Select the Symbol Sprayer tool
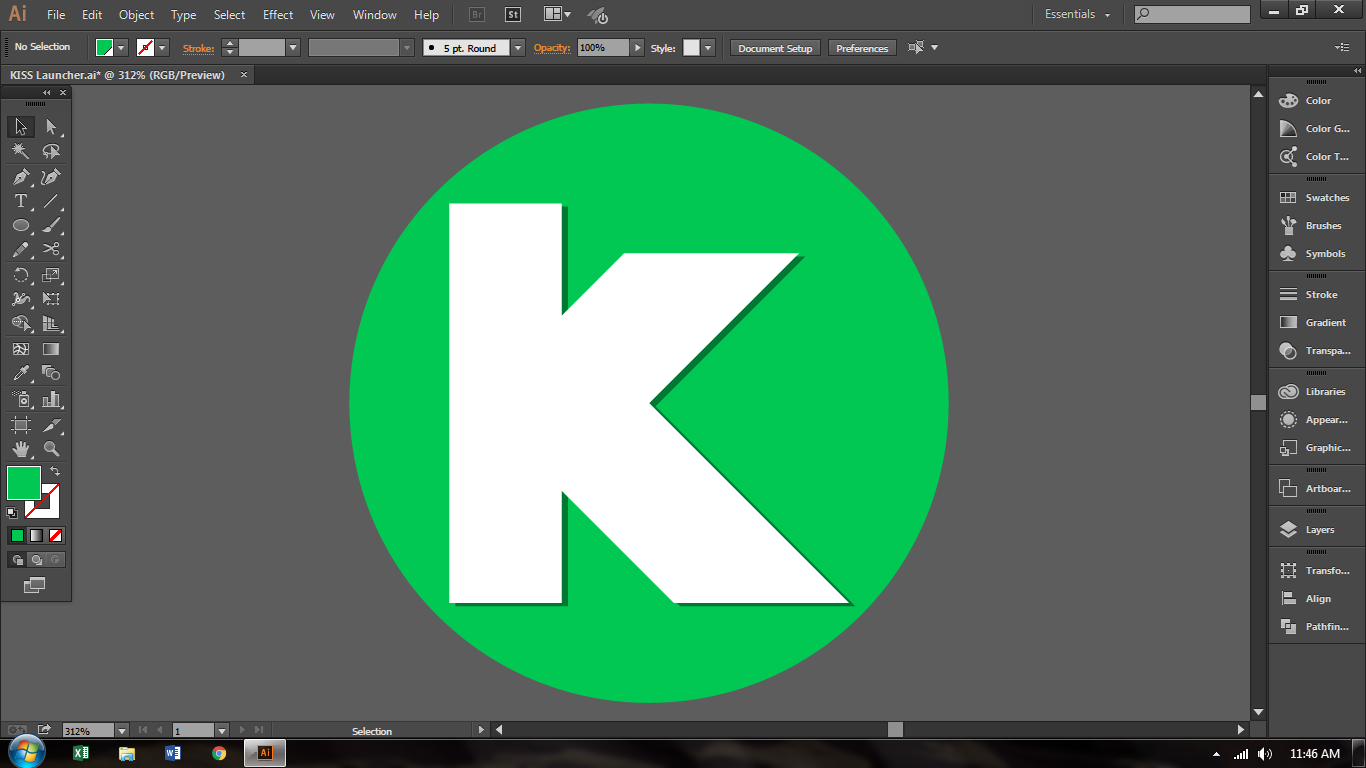This screenshot has width=1366, height=768. coord(20,399)
